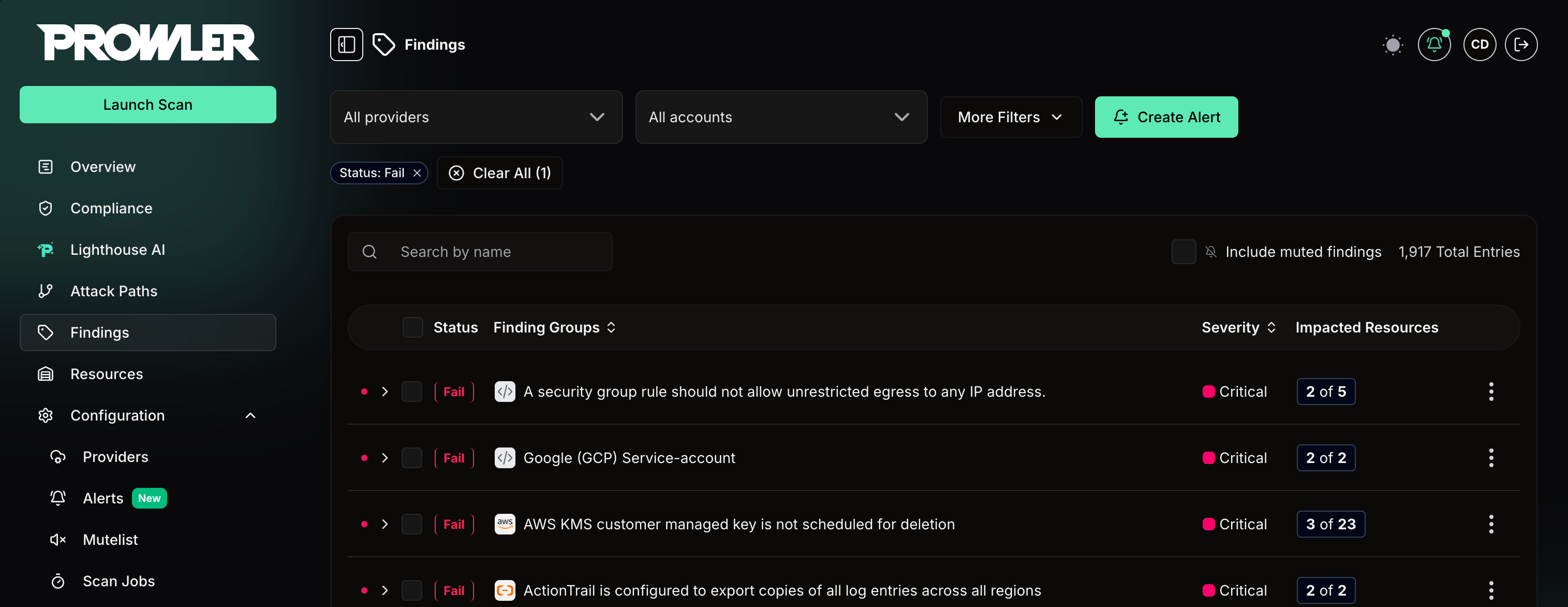Click Clear All (1) filters button

tap(500, 173)
